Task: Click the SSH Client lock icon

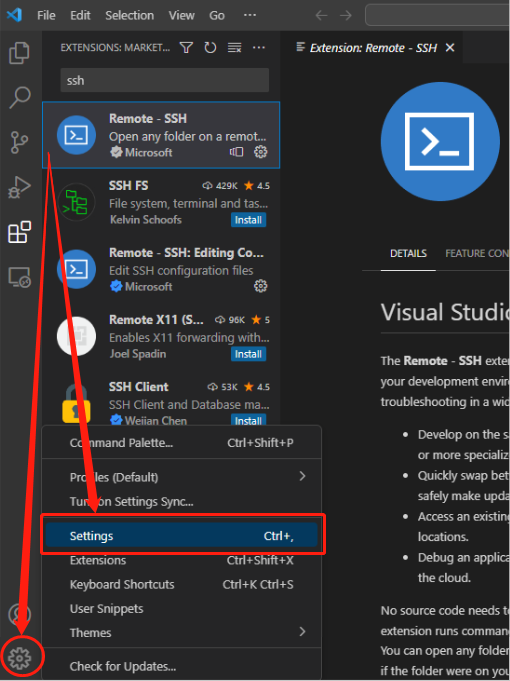Action: [76, 404]
